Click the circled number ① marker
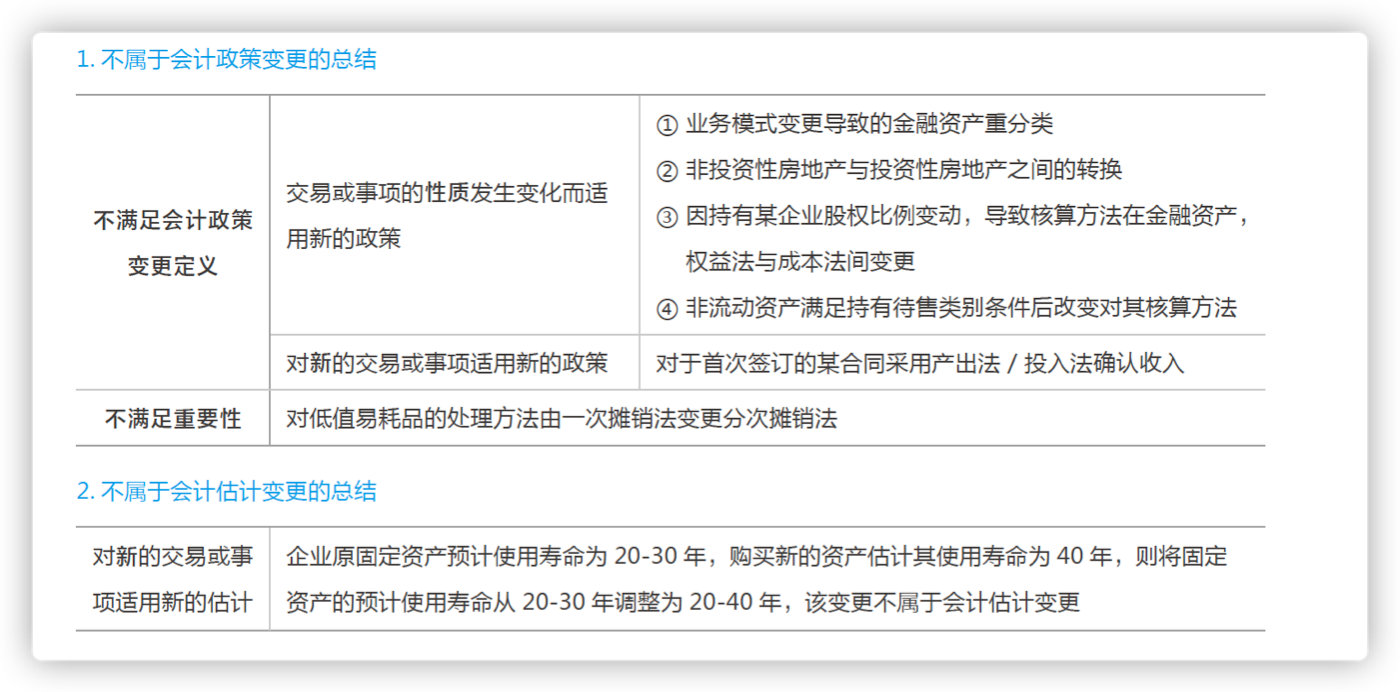Screen dimensions: 1400x692 click(667, 125)
